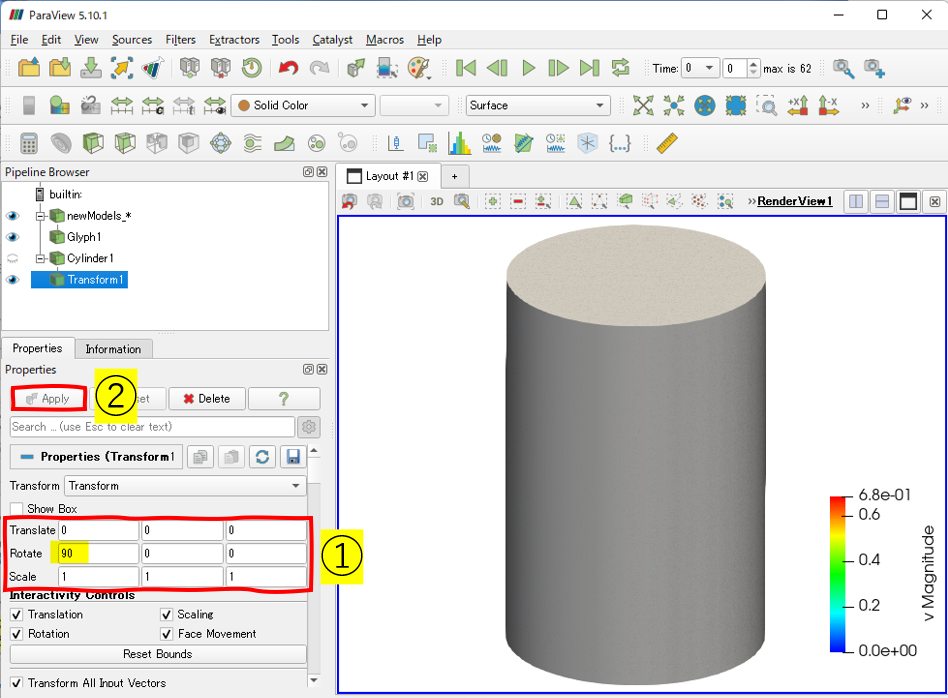Open the Solid Color coloring dropdown
Screen dimensions: 948x698
[302, 105]
